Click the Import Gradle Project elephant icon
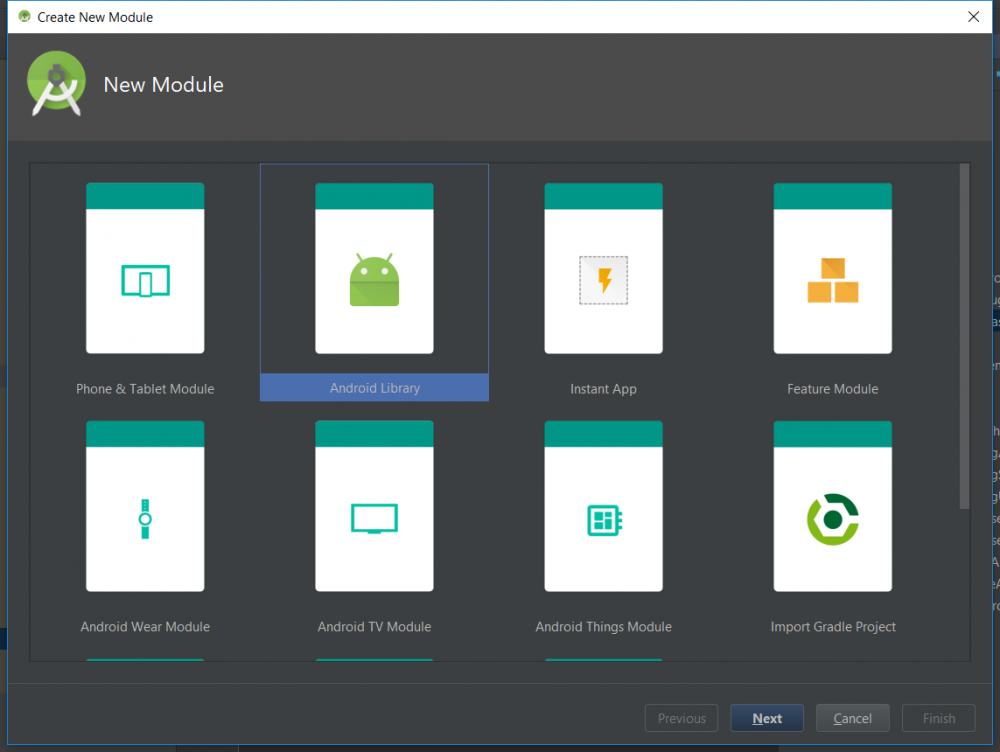This screenshot has height=752, width=1000. coord(832,517)
